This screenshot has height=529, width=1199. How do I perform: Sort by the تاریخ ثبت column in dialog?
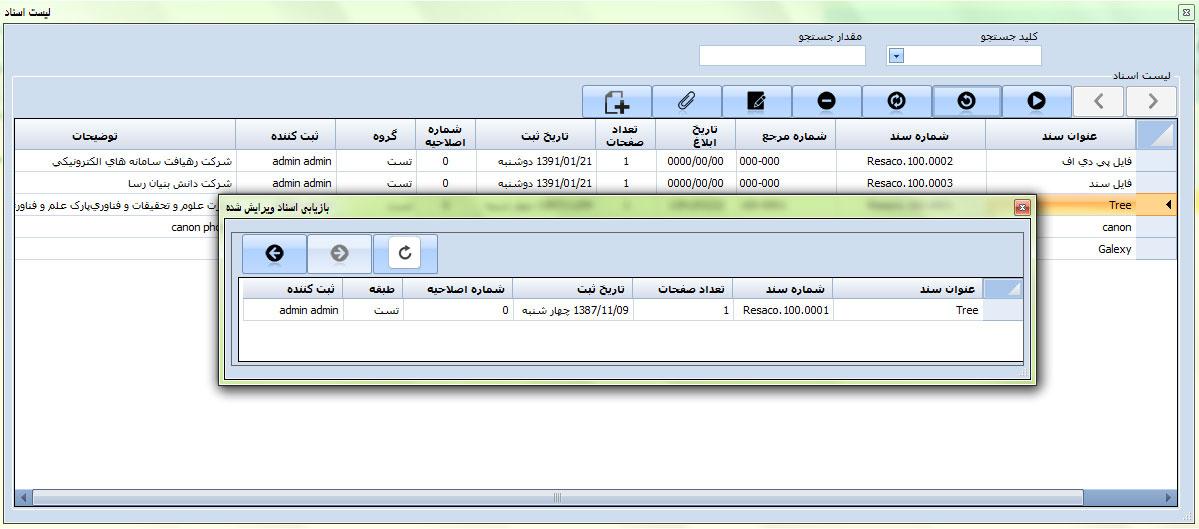(x=573, y=289)
